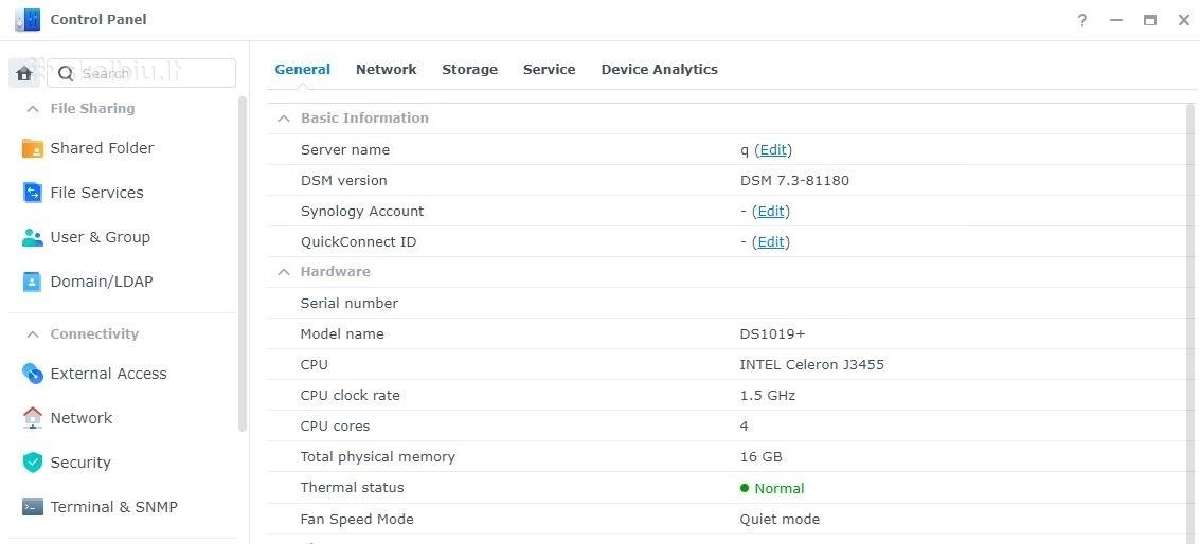Screen dimensions: 1200x544
Task: Click the Quiet mode fan speed value
Action: click(779, 519)
